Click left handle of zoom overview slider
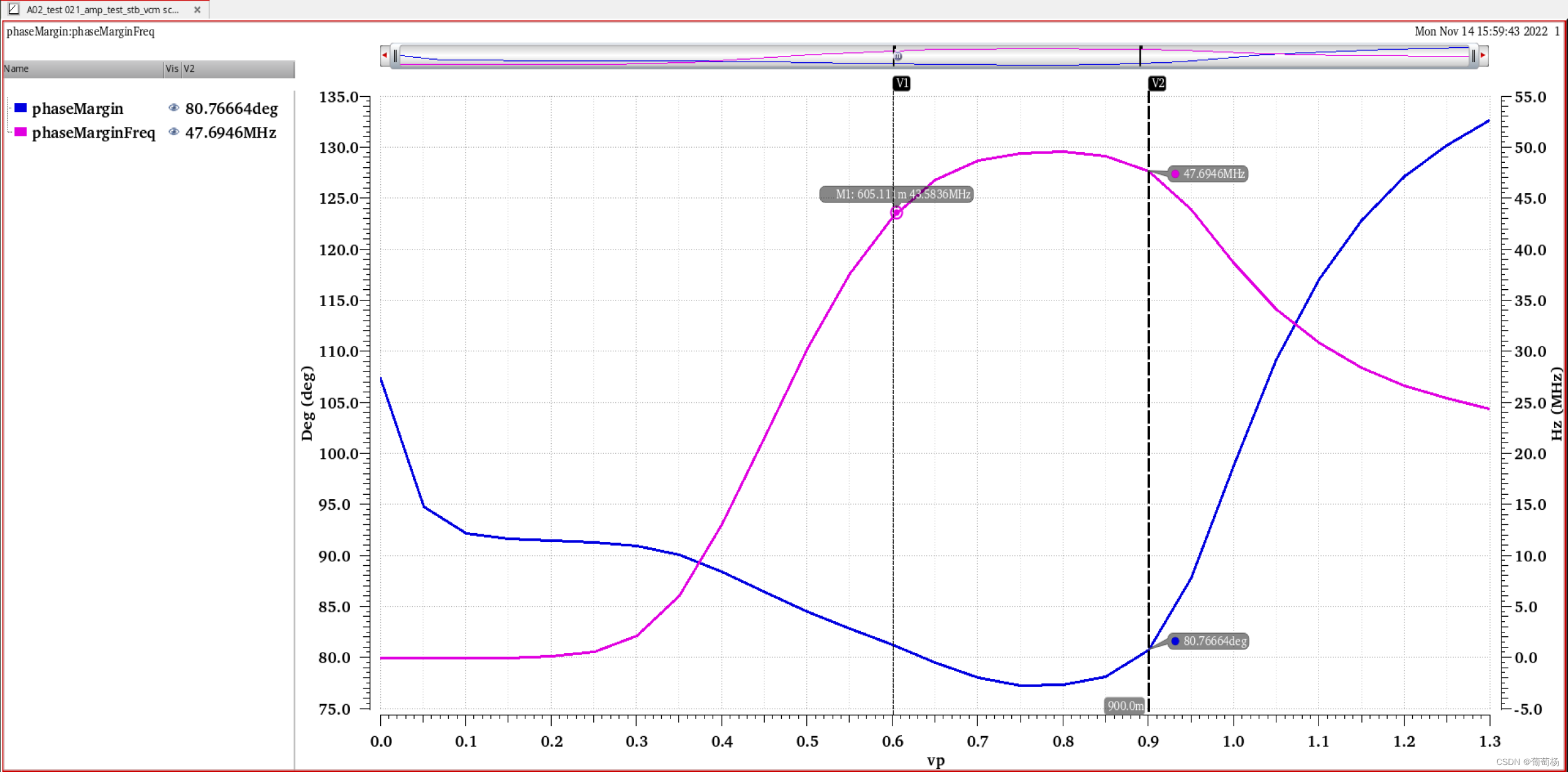Viewport: 1568px width, 772px height. point(395,56)
